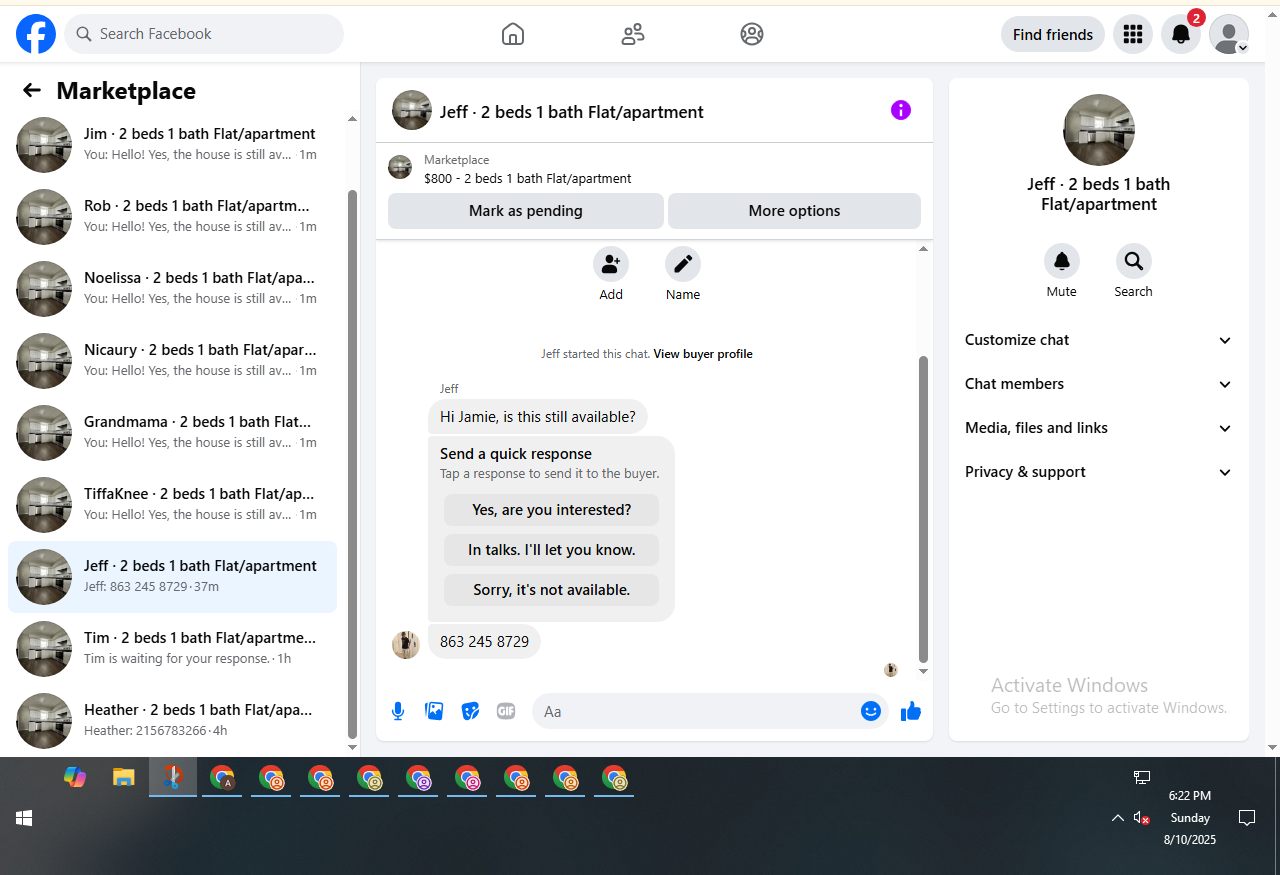Click the Facebook logo icon

point(36,34)
